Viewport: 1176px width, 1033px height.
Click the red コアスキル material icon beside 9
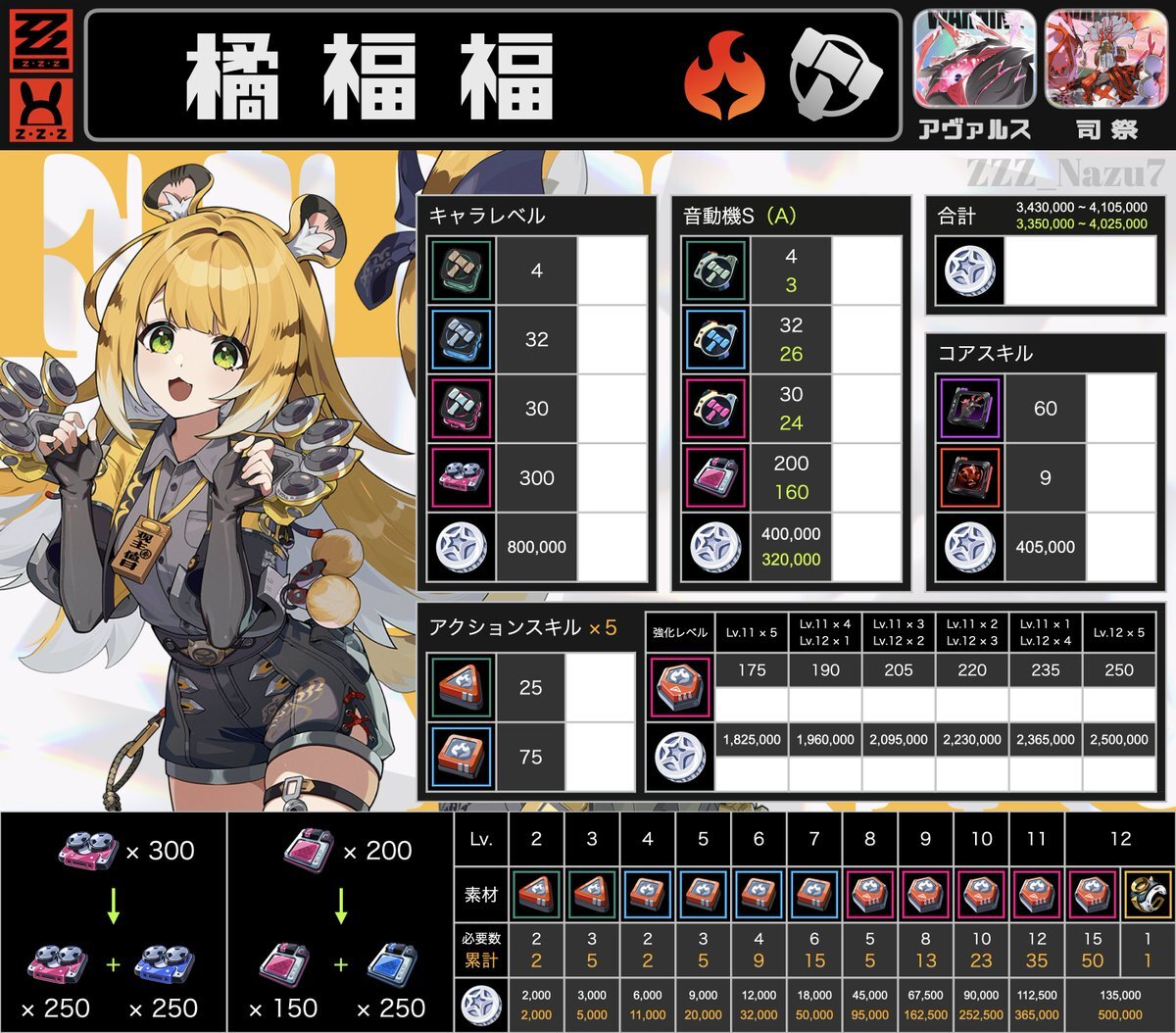[x=970, y=478]
